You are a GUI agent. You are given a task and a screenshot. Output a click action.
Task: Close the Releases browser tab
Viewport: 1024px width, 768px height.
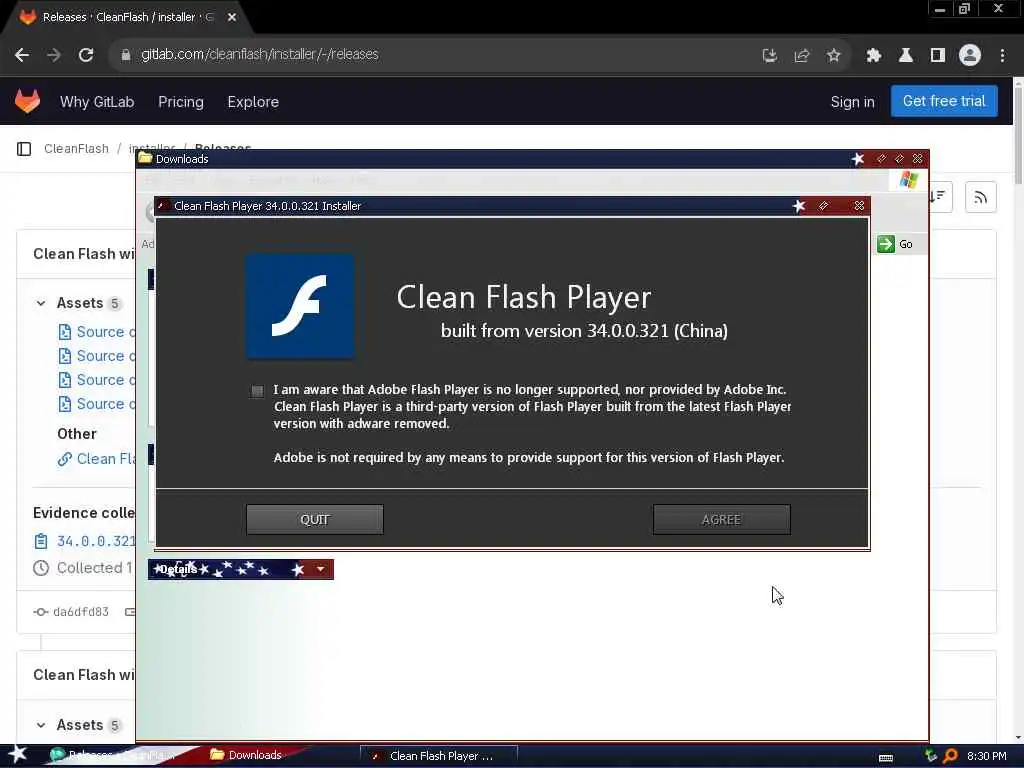tap(232, 17)
